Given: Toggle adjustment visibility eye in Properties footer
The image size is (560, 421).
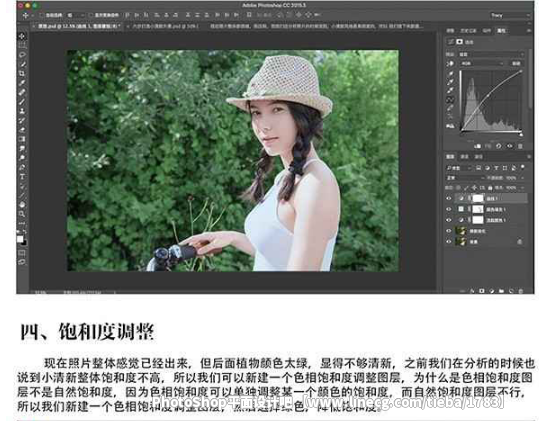Looking at the screenshot, I should click(x=510, y=146).
